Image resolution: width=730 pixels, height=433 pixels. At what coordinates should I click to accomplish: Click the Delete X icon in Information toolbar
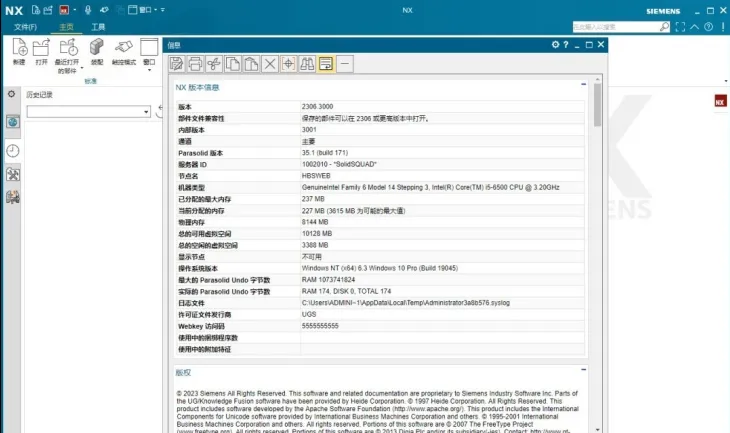pos(270,64)
